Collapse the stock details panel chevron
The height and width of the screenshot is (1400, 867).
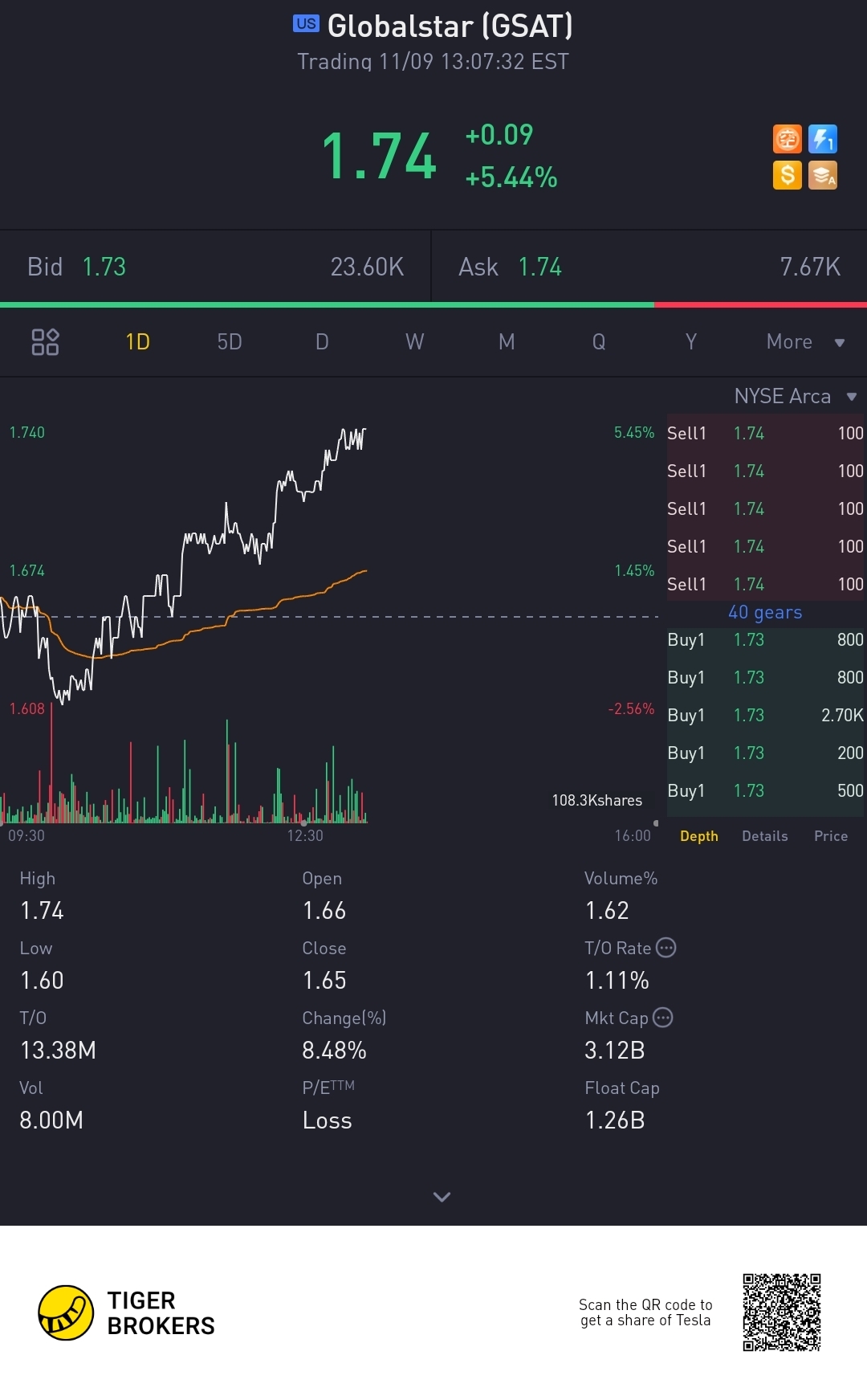[442, 1197]
